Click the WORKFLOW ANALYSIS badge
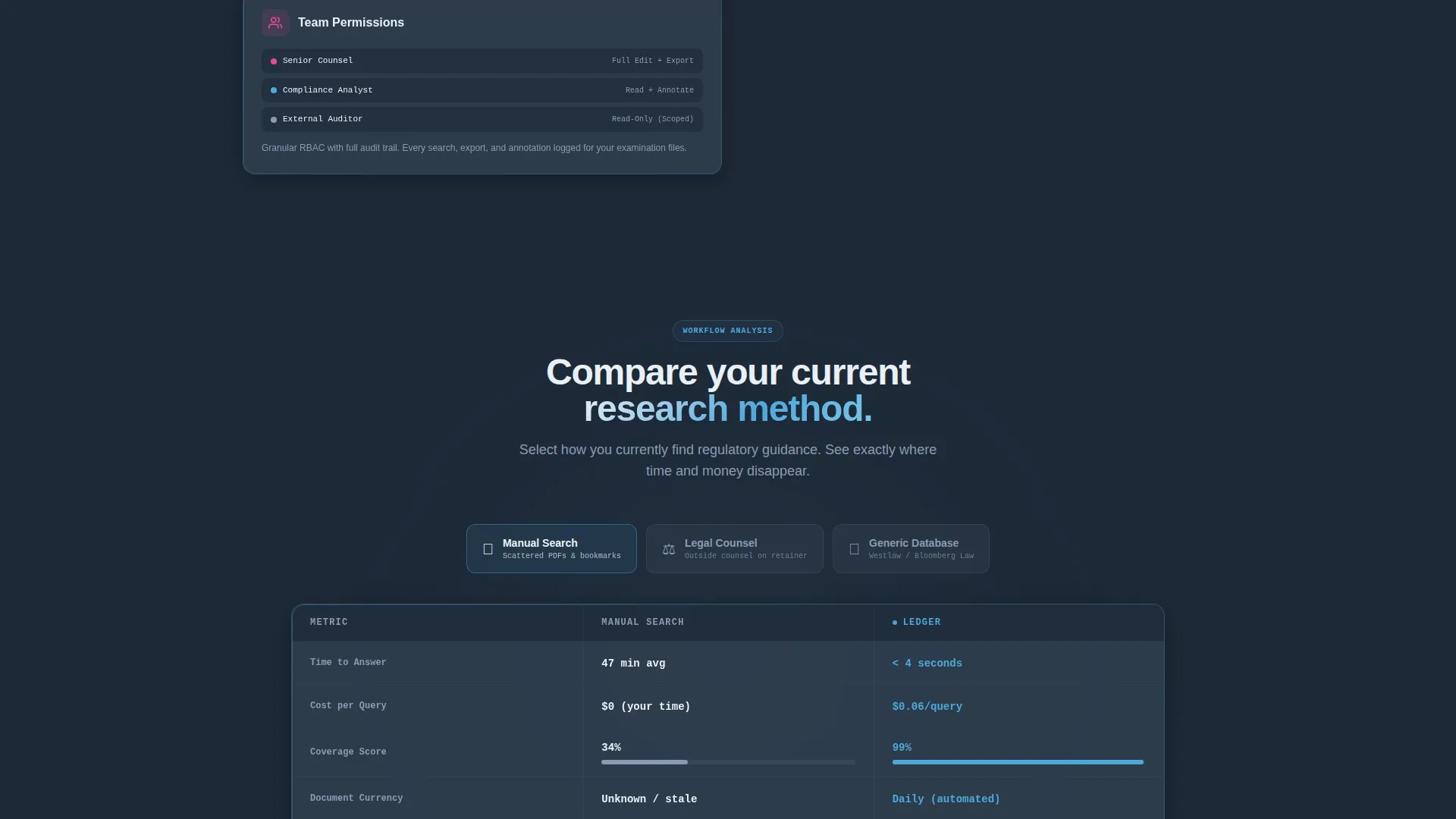 [727, 331]
